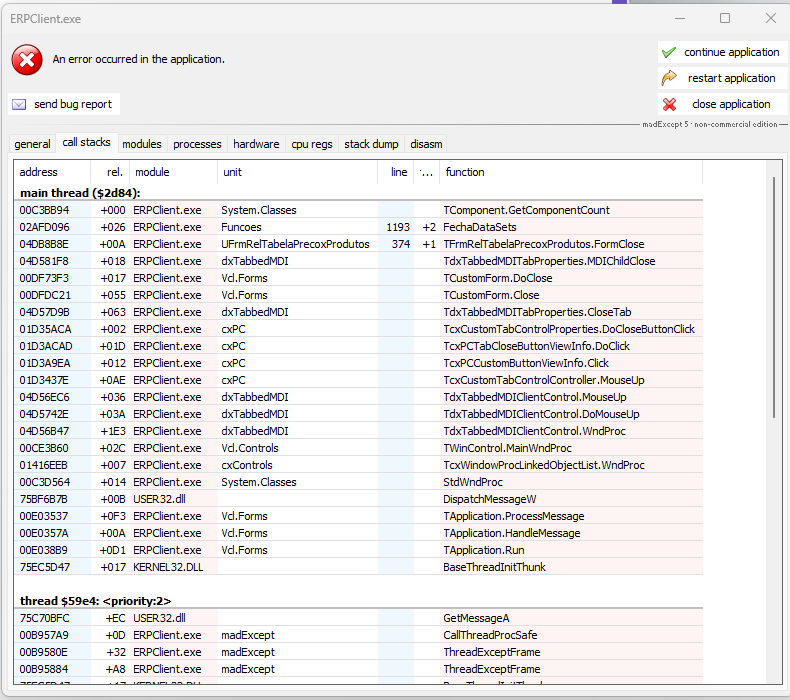Viewport: 790px width, 700px height.
Task: Maximize the ERPClient.exe window
Action: click(x=725, y=18)
